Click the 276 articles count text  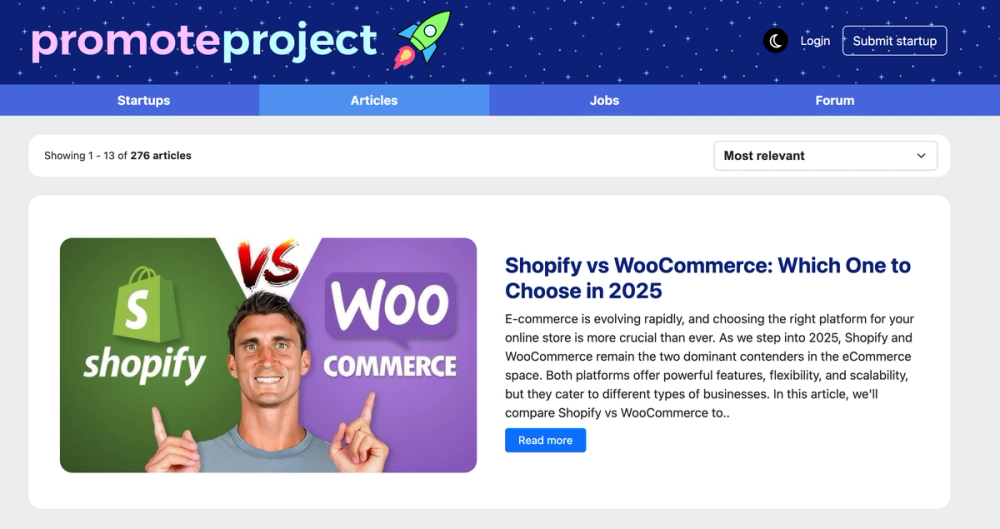[x=161, y=156]
